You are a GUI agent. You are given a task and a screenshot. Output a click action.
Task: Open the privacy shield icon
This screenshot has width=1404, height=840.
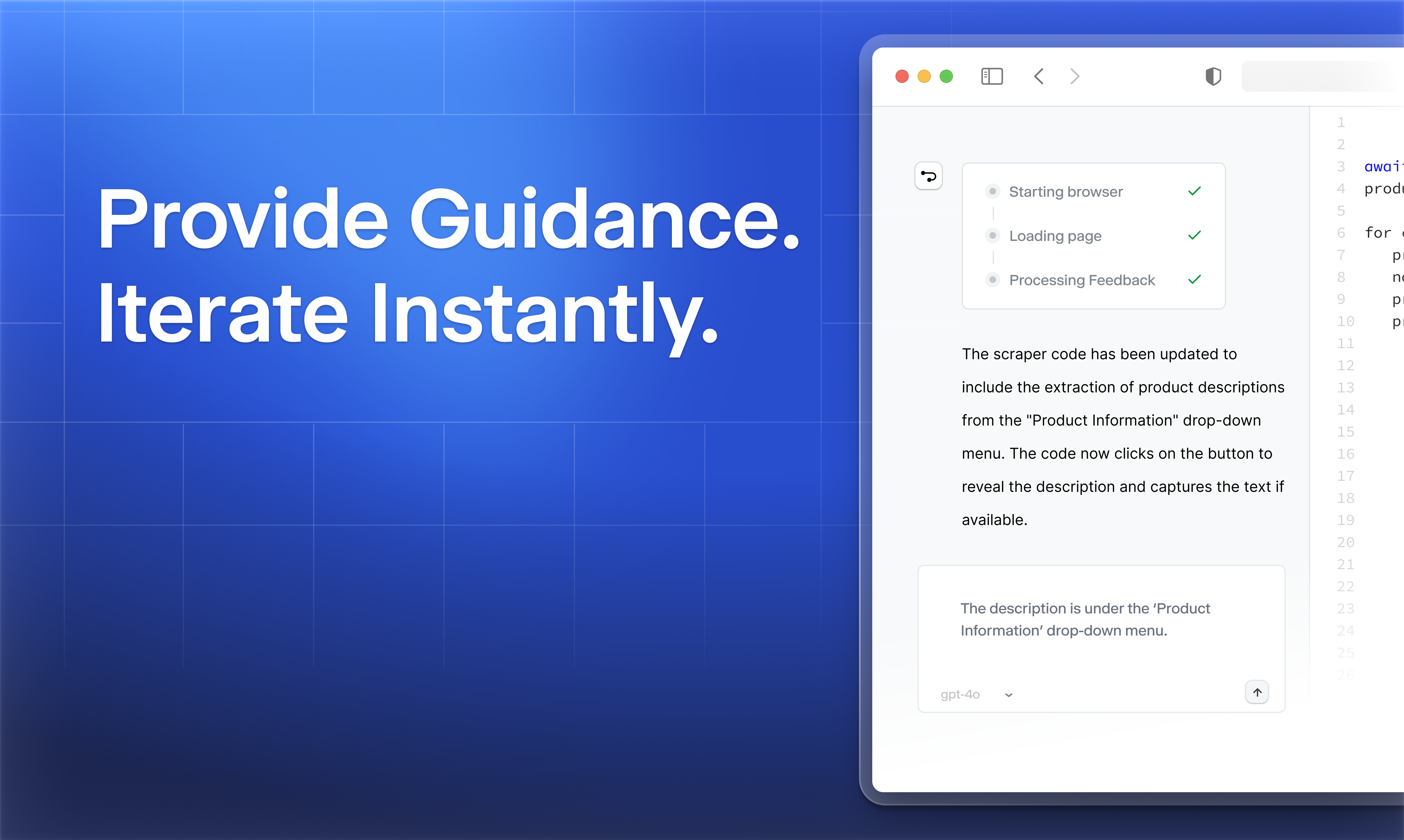[1213, 77]
